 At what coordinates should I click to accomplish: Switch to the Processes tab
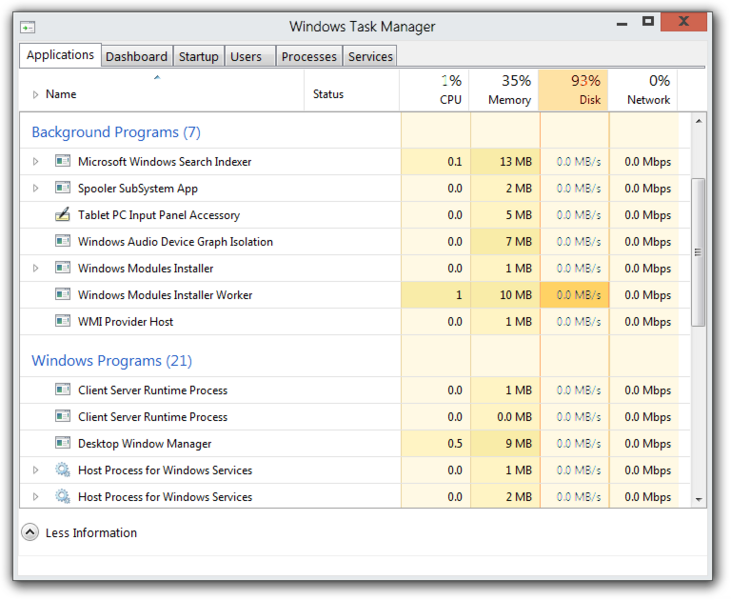click(x=309, y=57)
